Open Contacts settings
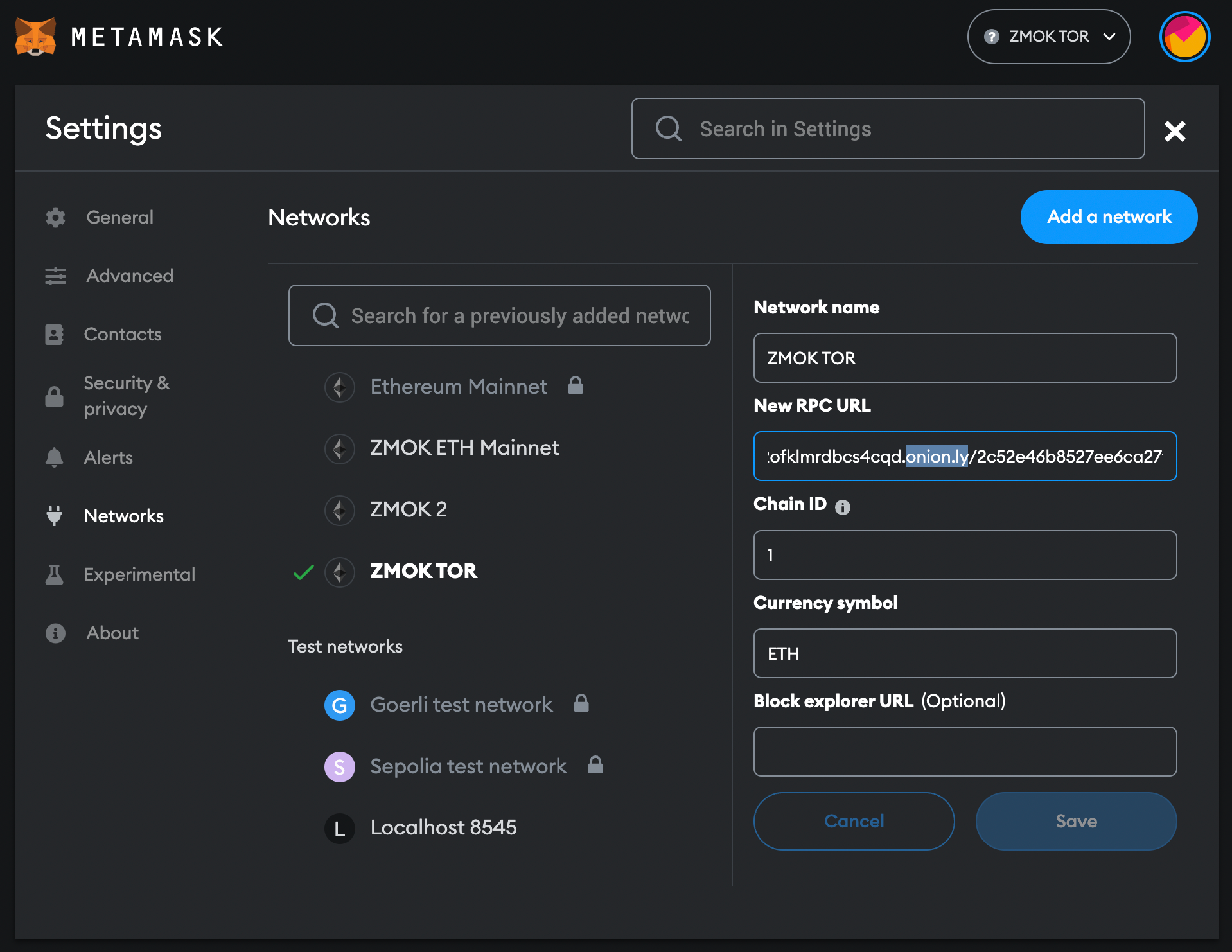Viewport: 1232px width, 952px height. 123,334
